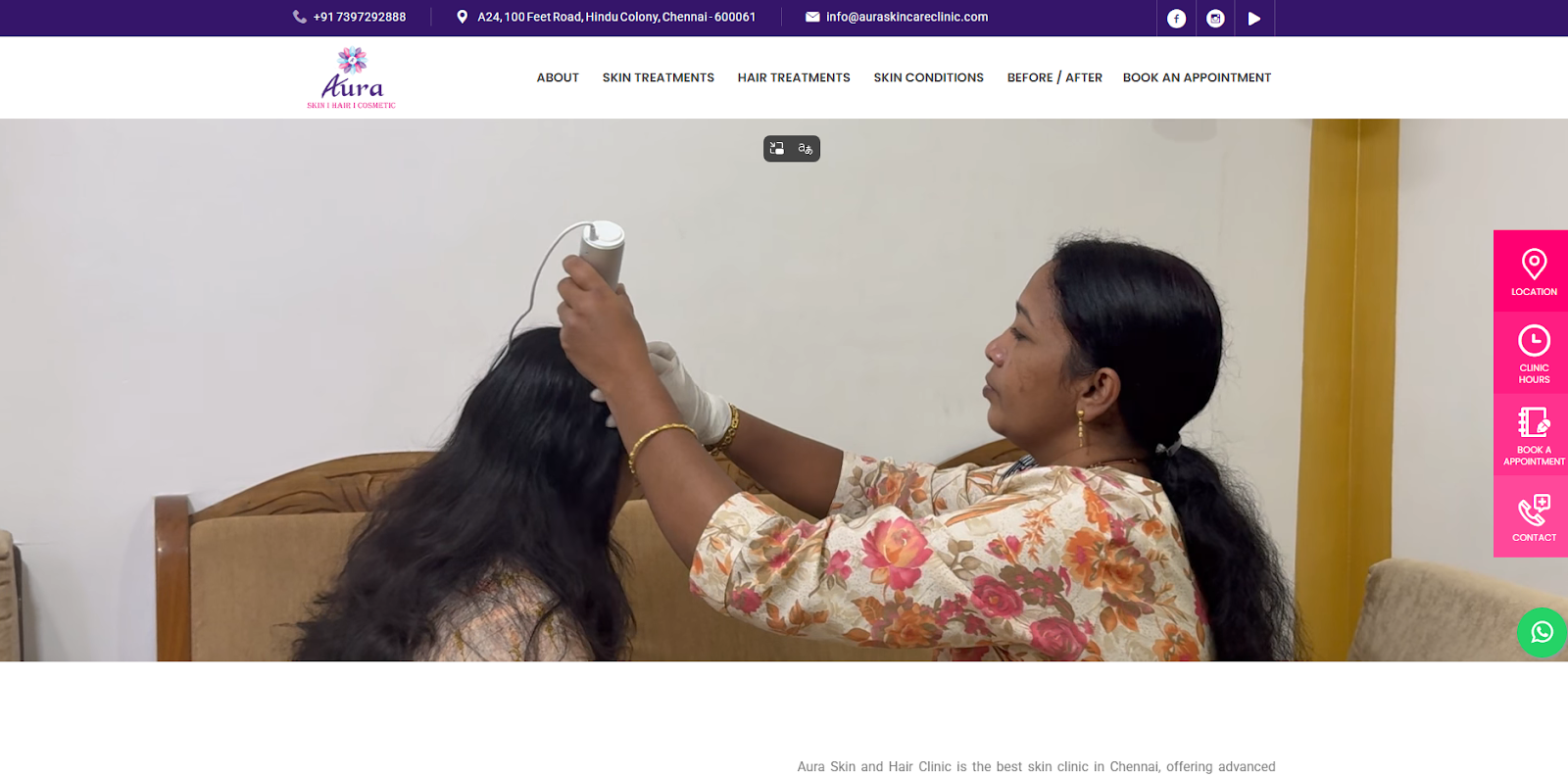Click the pink Book A Appointment sidebar icon
This screenshot has width=1568, height=778.
point(1534,436)
